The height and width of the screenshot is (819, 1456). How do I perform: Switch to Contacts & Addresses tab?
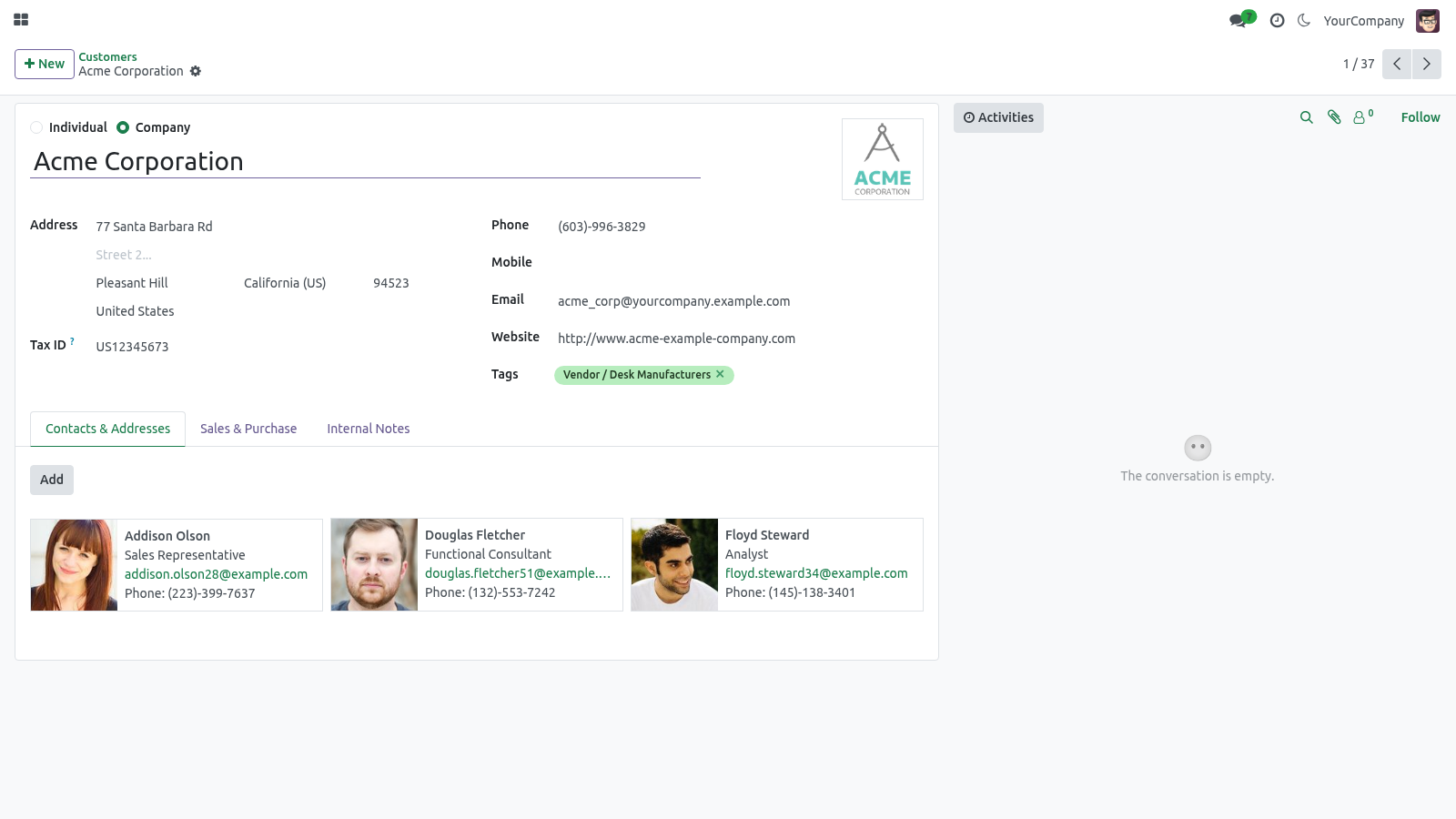(x=107, y=429)
